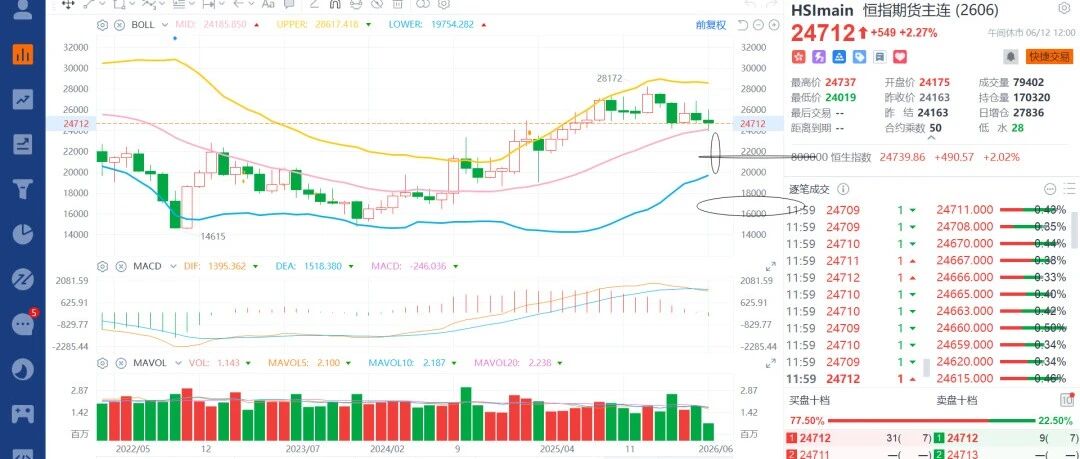The height and width of the screenshot is (459, 1080).
Task: Zoom out chart with minus circle
Action: click(x=758, y=26)
